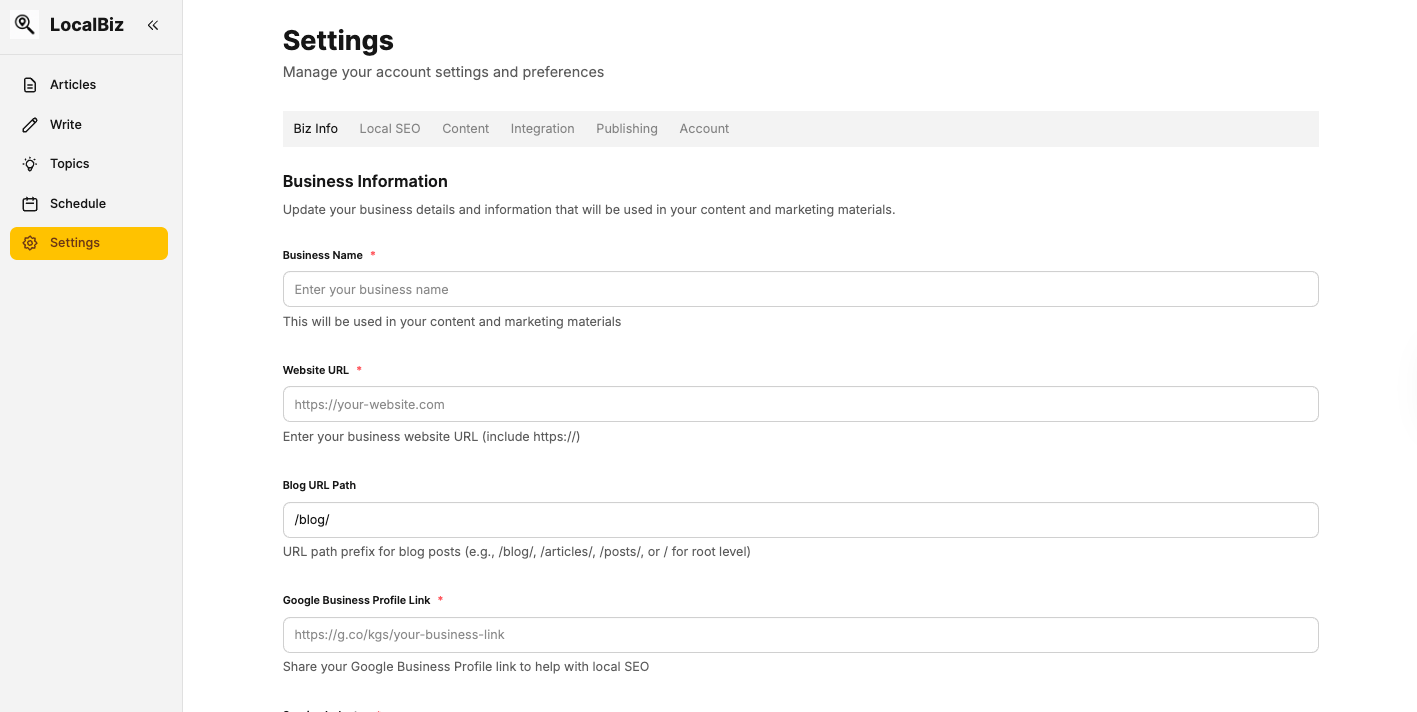The height and width of the screenshot is (712, 1417).
Task: Switch to the Local SEO tab
Action: (389, 128)
